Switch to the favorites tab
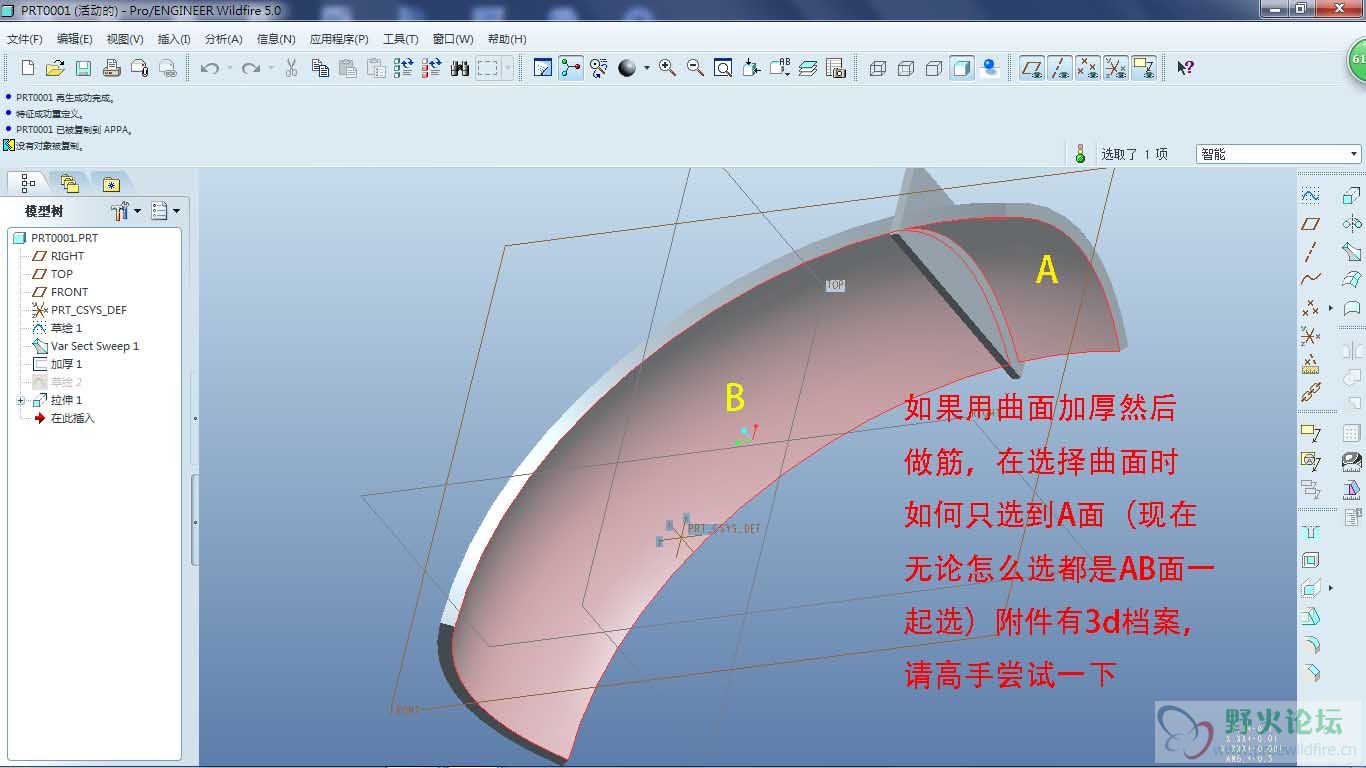 (111, 184)
